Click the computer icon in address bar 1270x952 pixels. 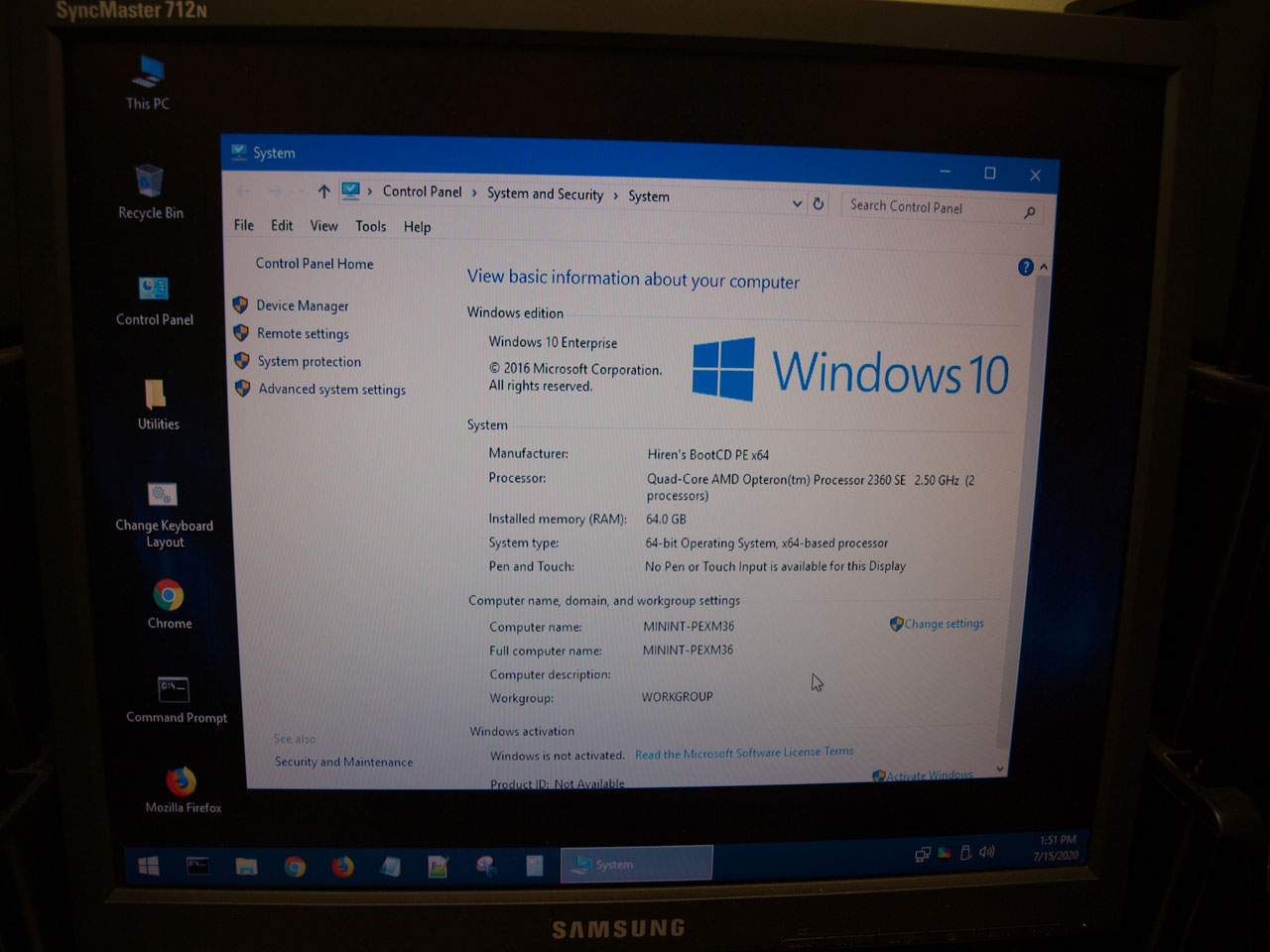point(350,190)
